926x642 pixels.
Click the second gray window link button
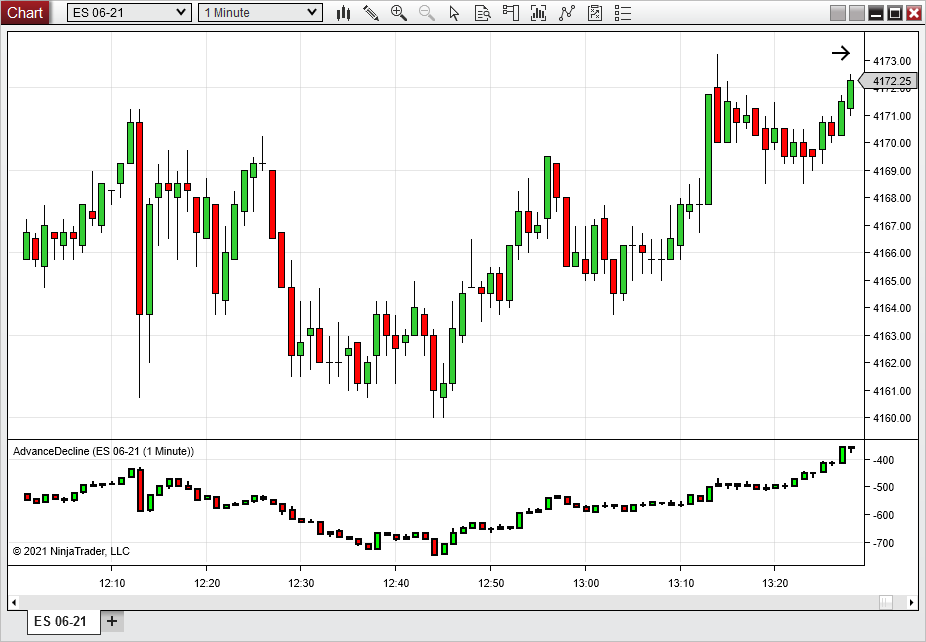857,13
